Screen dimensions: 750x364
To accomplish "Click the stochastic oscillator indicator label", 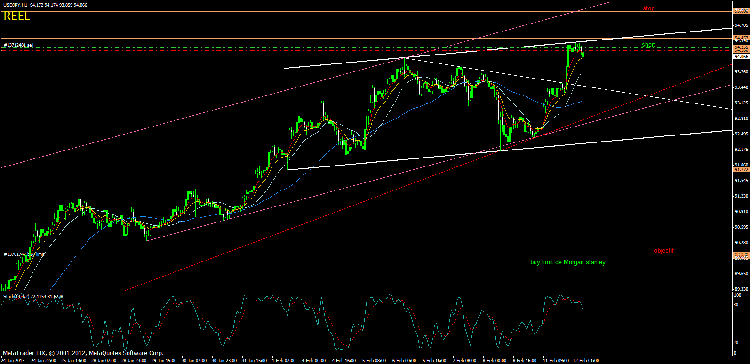I will [x=33, y=297].
